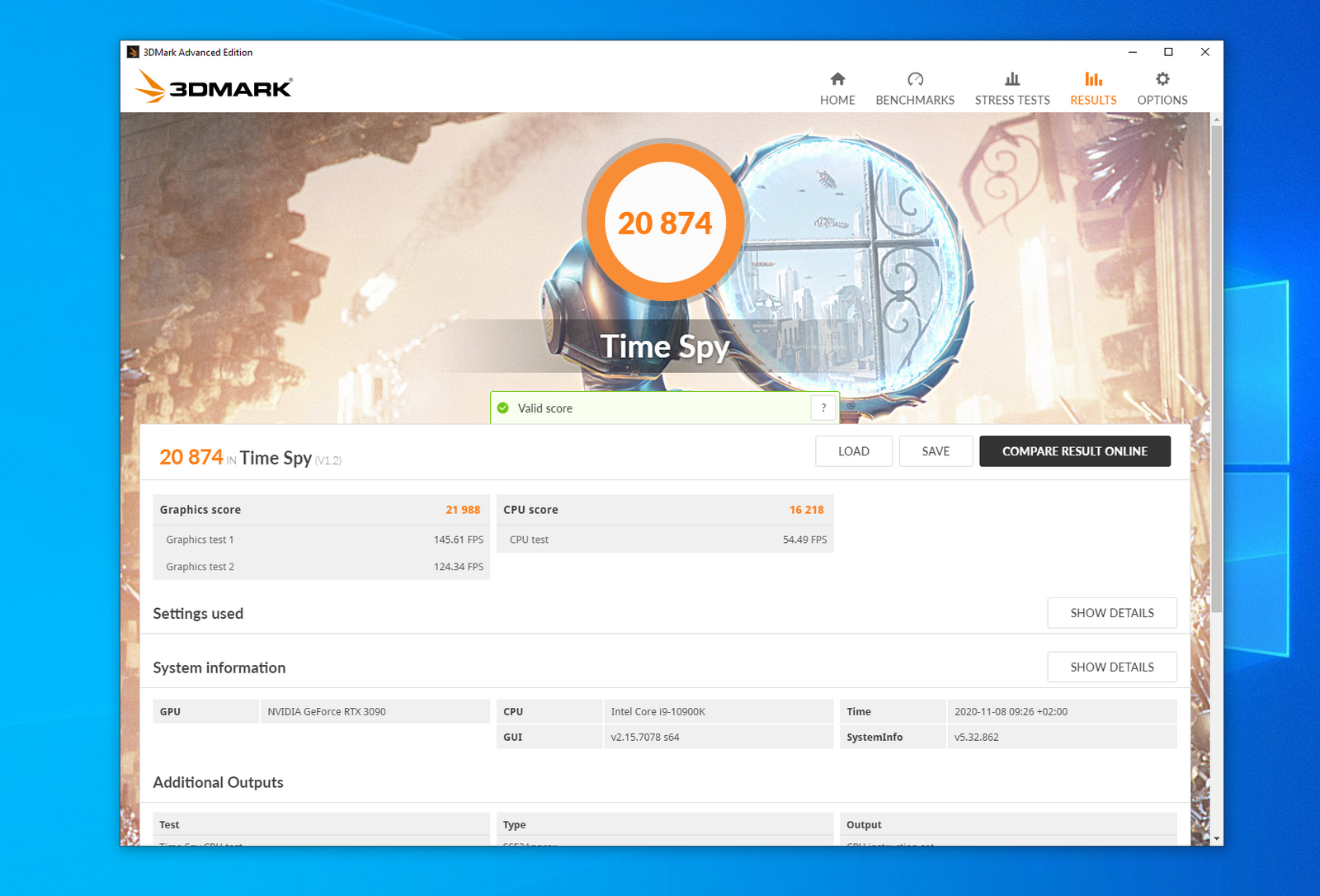Click the vertical scrollbar thumb
This screenshot has width=1320, height=896.
(x=1216, y=369)
